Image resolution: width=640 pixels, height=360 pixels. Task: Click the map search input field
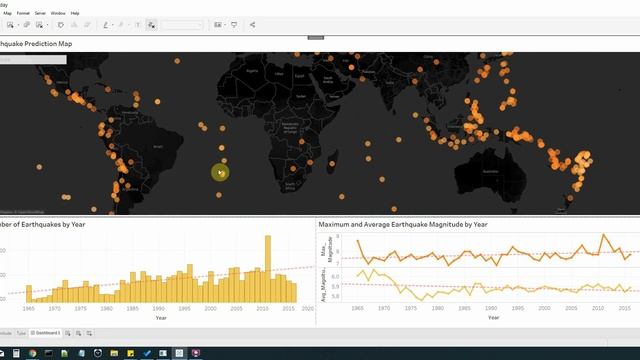pyautogui.click(x=33, y=60)
